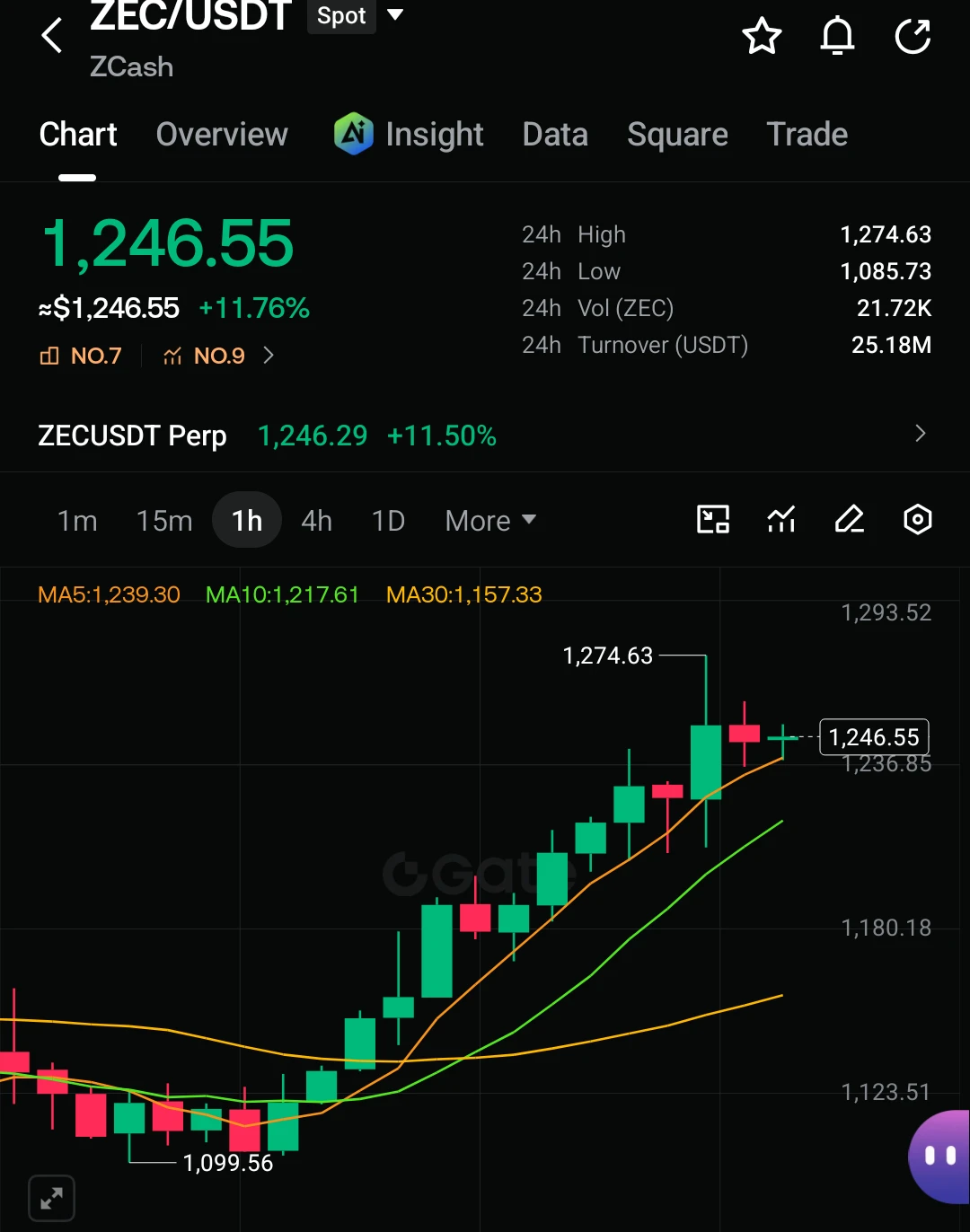The width and height of the screenshot is (970, 1232).
Task: Tap the 24h Vol value 21.72K
Action: 894,308
